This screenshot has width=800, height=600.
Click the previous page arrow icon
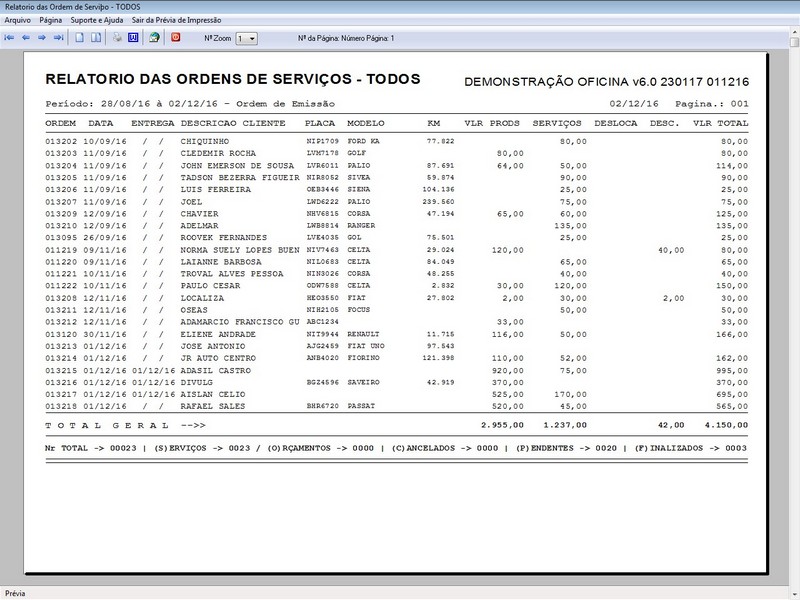click(25, 38)
